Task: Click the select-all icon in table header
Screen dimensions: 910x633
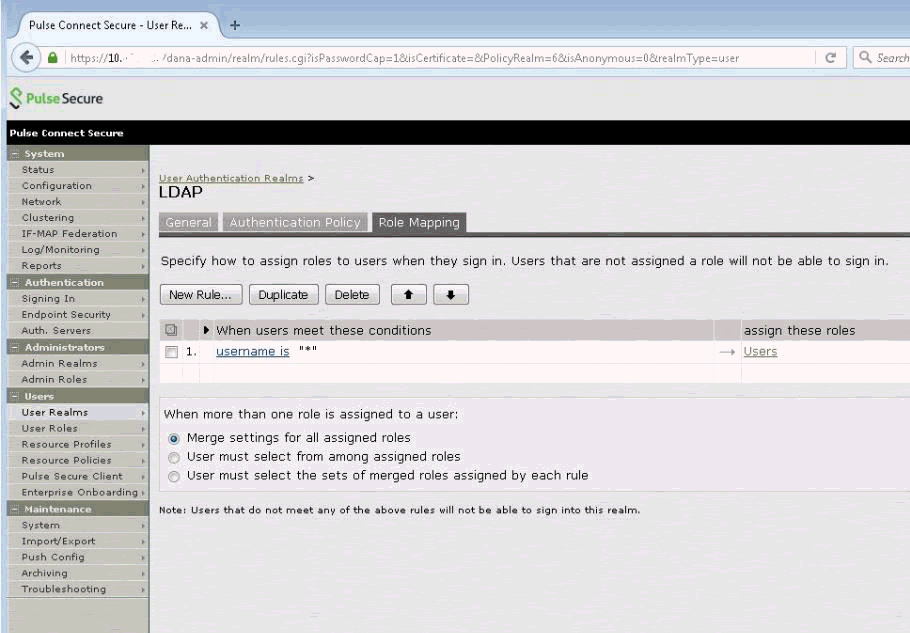Action: pyautogui.click(x=171, y=330)
